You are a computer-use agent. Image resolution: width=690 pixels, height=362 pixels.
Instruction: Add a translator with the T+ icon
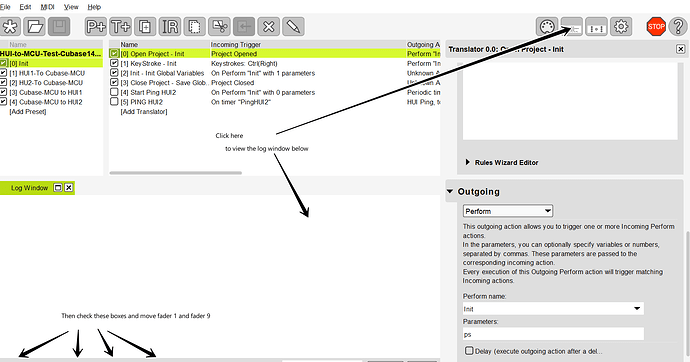click(x=120, y=27)
